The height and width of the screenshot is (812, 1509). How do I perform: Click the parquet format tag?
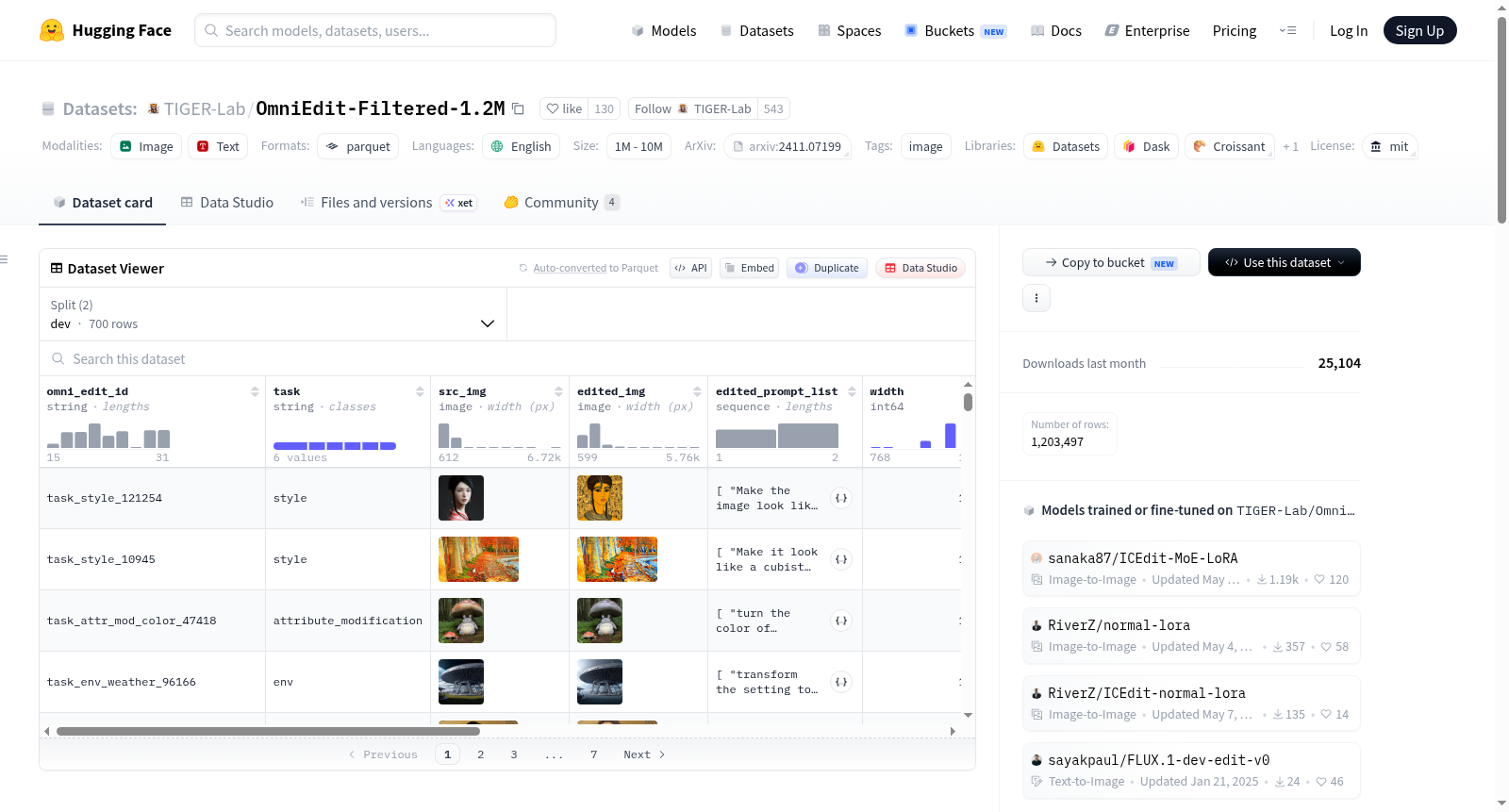pos(357,146)
